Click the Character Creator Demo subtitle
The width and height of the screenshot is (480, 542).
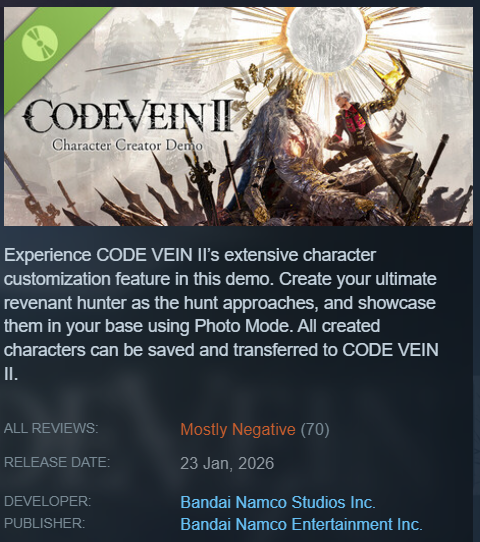127,145
